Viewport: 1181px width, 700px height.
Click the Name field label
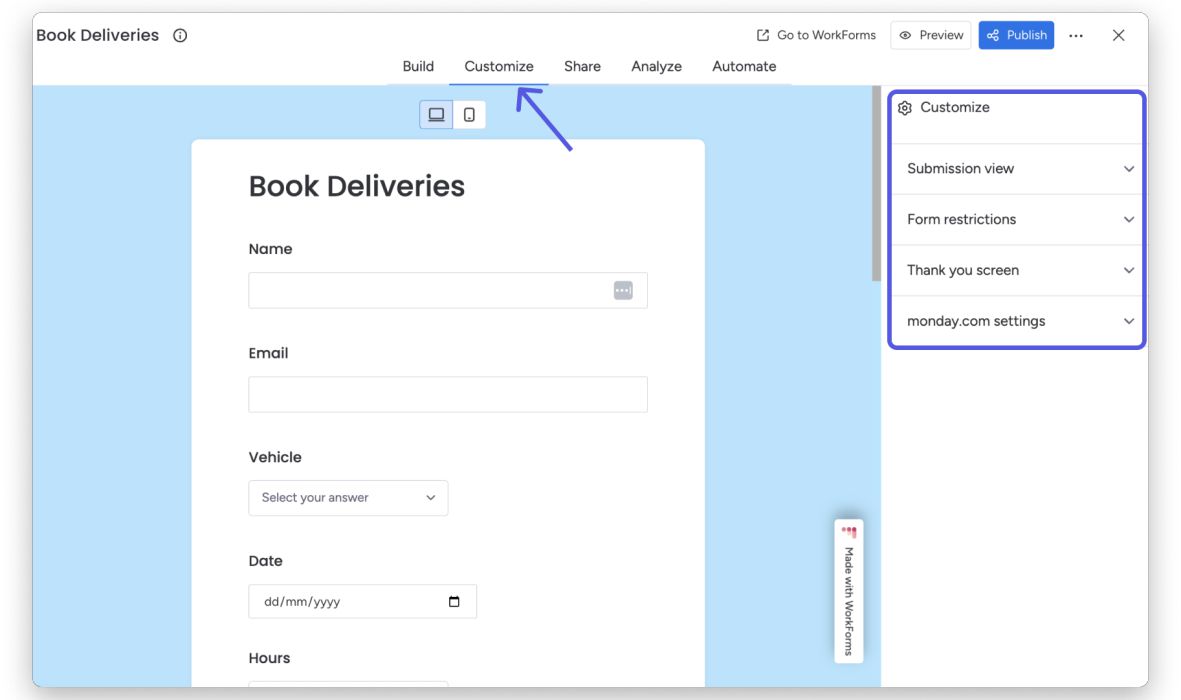(270, 249)
